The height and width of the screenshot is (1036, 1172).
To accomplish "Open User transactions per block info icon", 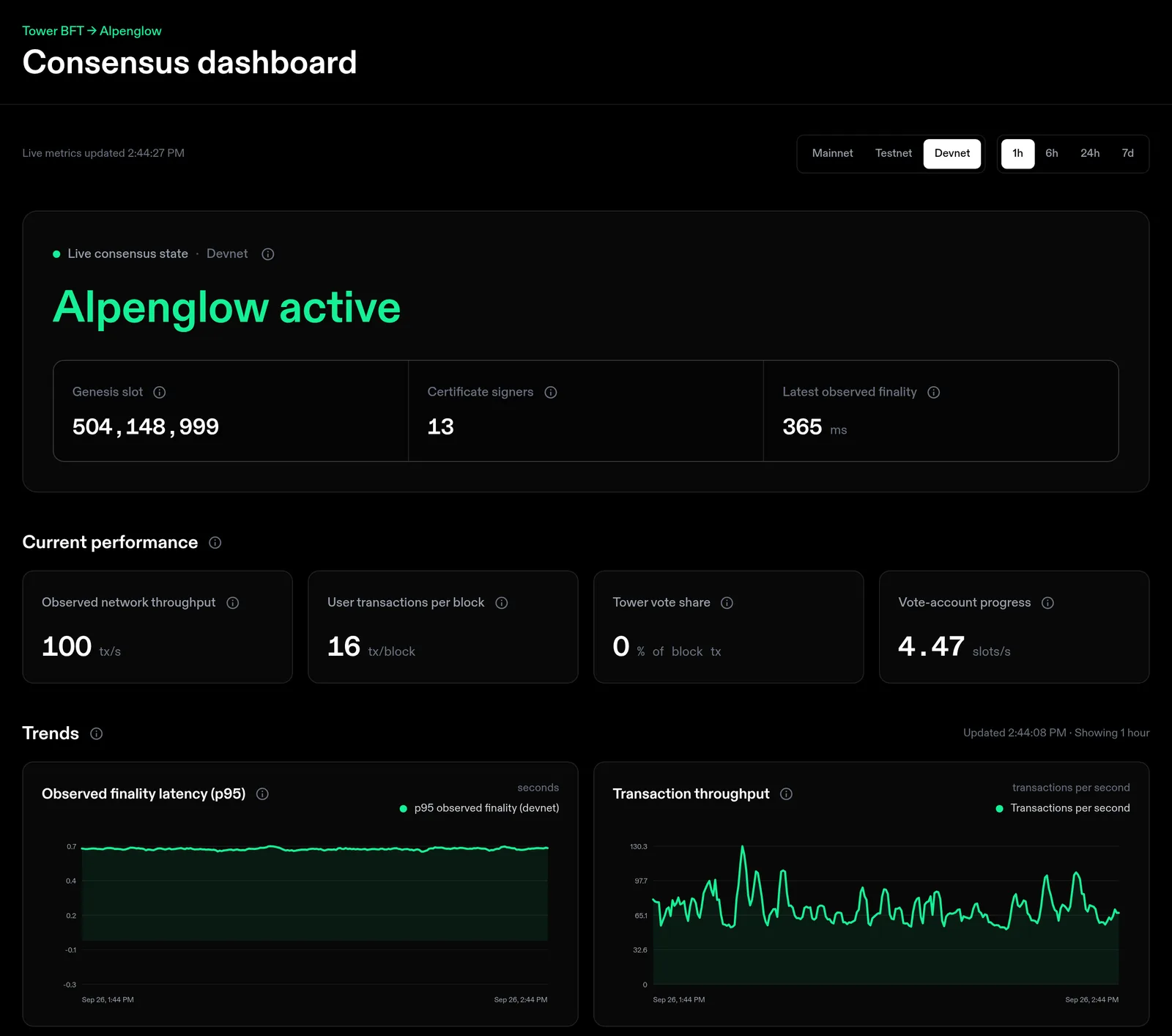I will pyautogui.click(x=502, y=603).
